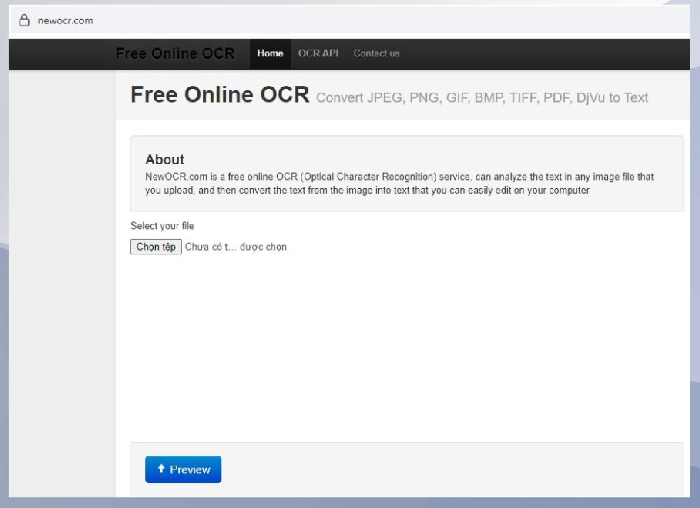Click the large Free Online OCR page heading

219,95
